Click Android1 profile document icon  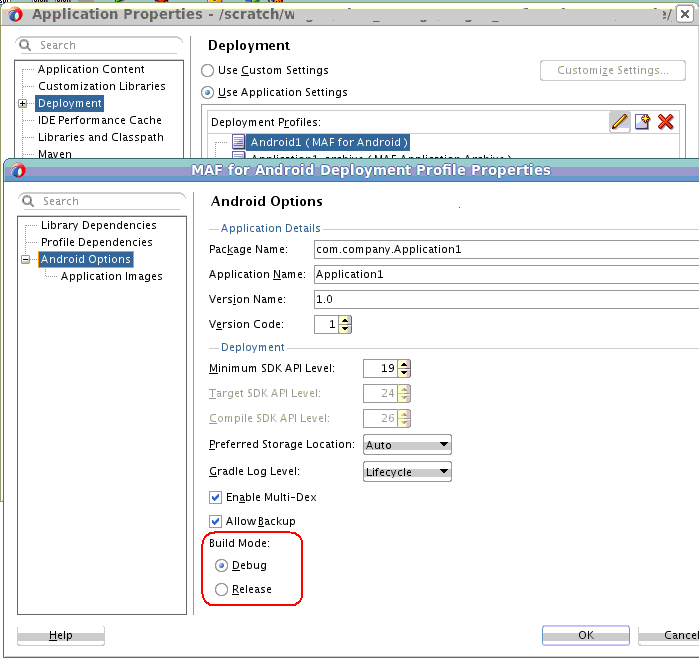(238, 142)
